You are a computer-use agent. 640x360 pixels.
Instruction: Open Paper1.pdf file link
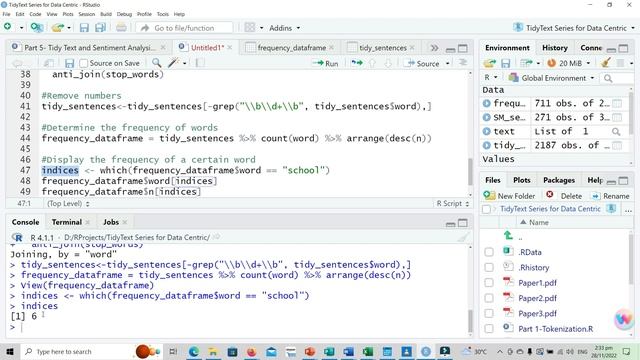pos(537,282)
